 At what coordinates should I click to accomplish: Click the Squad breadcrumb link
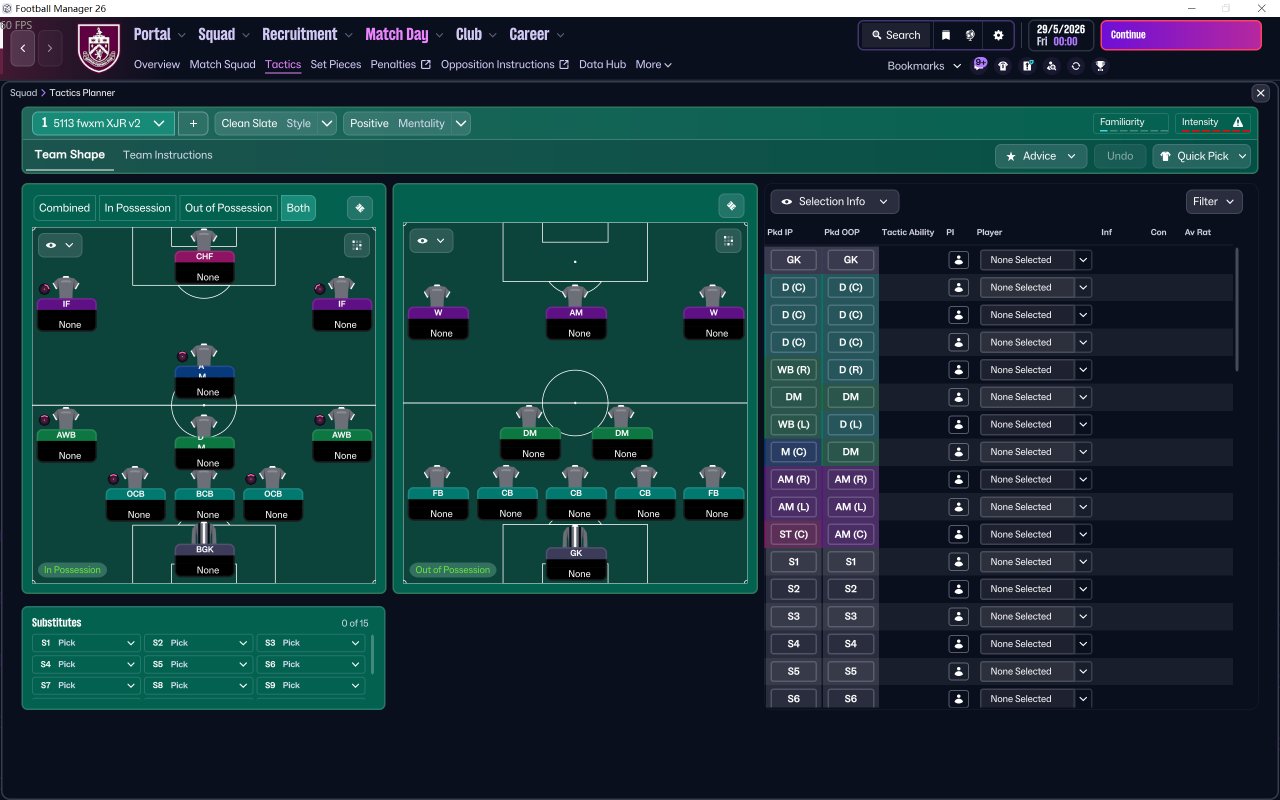[23, 93]
